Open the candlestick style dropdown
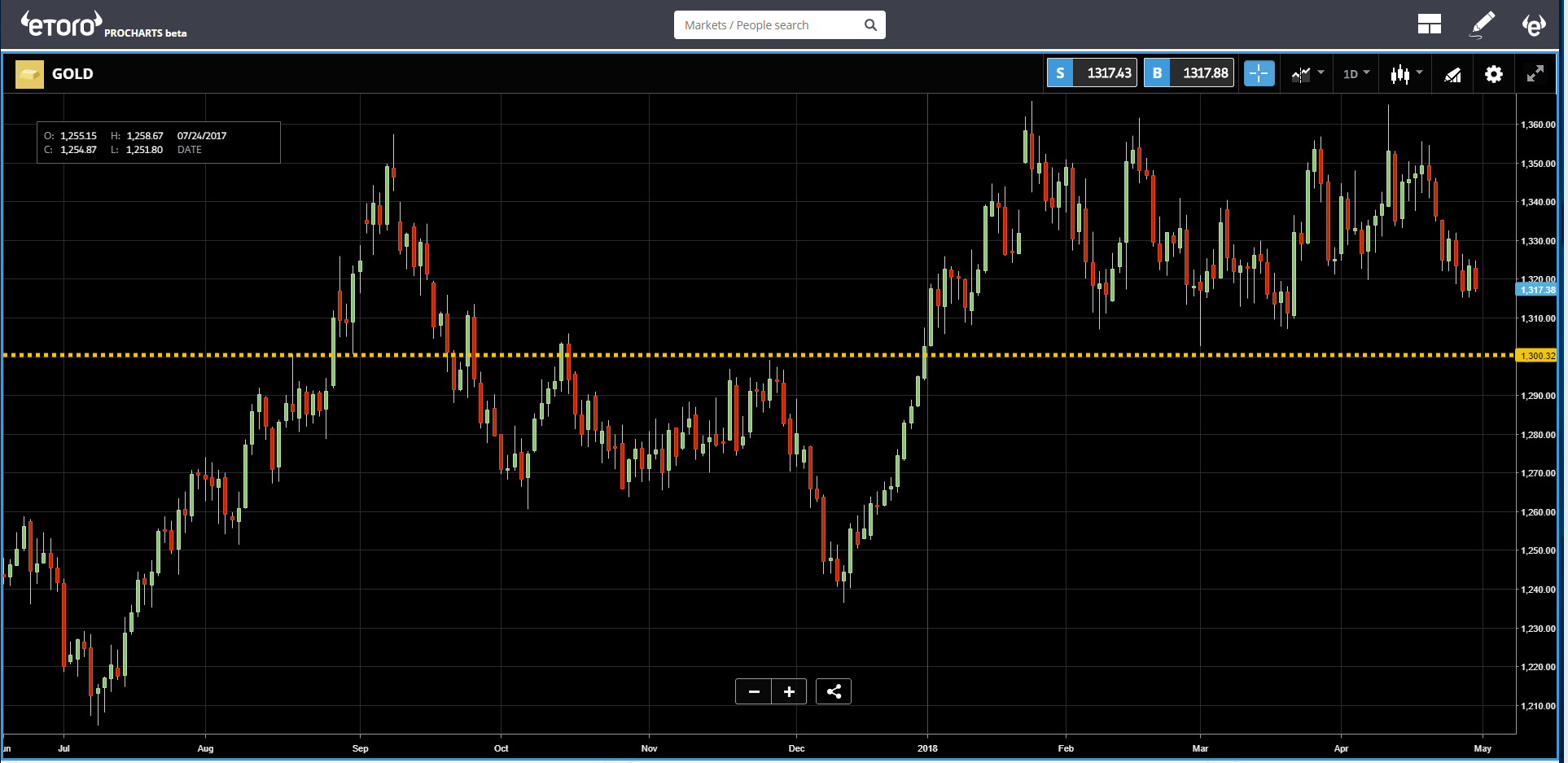The image size is (1568, 763). [x=1404, y=73]
